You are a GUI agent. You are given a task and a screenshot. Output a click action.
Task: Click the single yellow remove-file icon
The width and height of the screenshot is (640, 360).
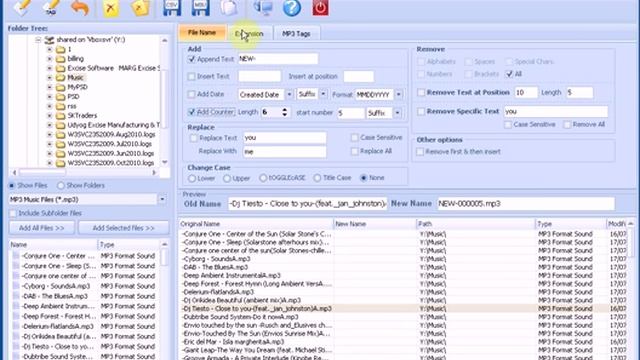tap(111, 7)
